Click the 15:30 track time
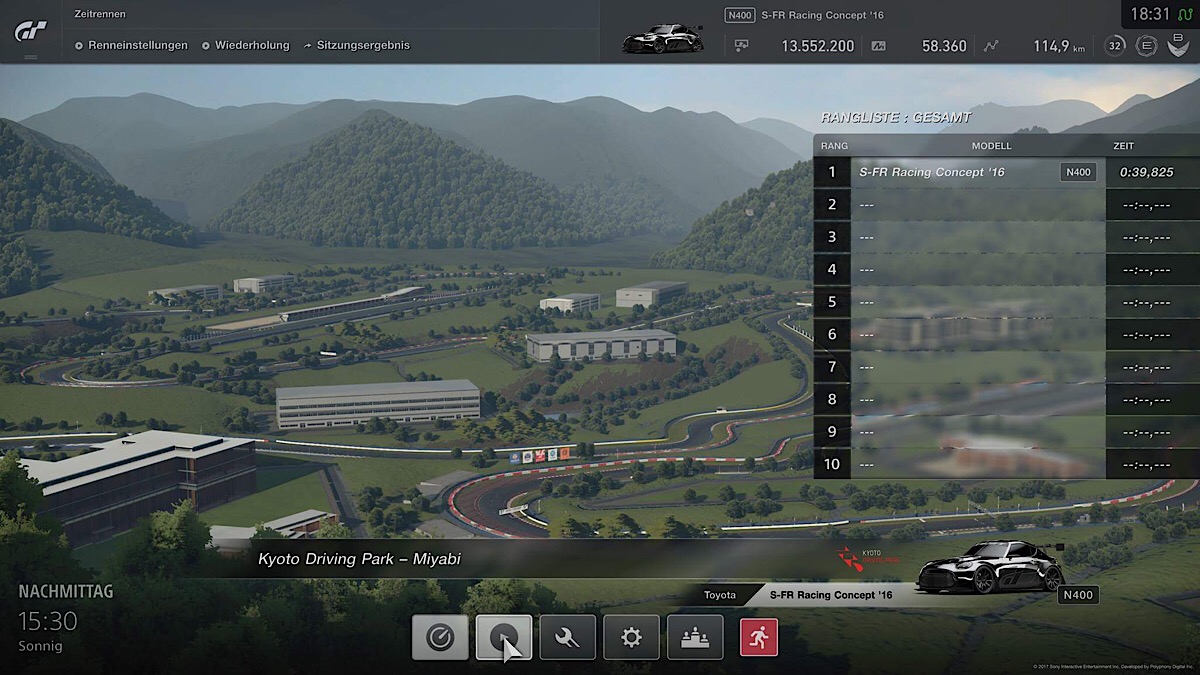 click(47, 621)
